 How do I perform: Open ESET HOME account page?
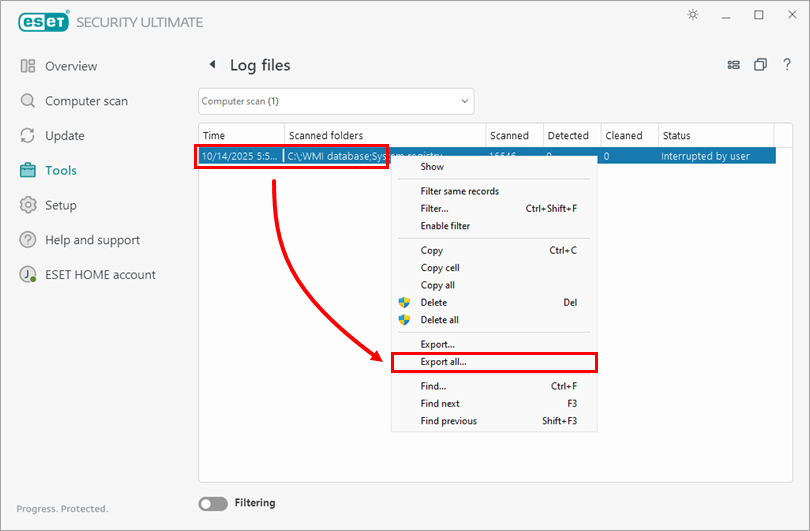tap(100, 275)
